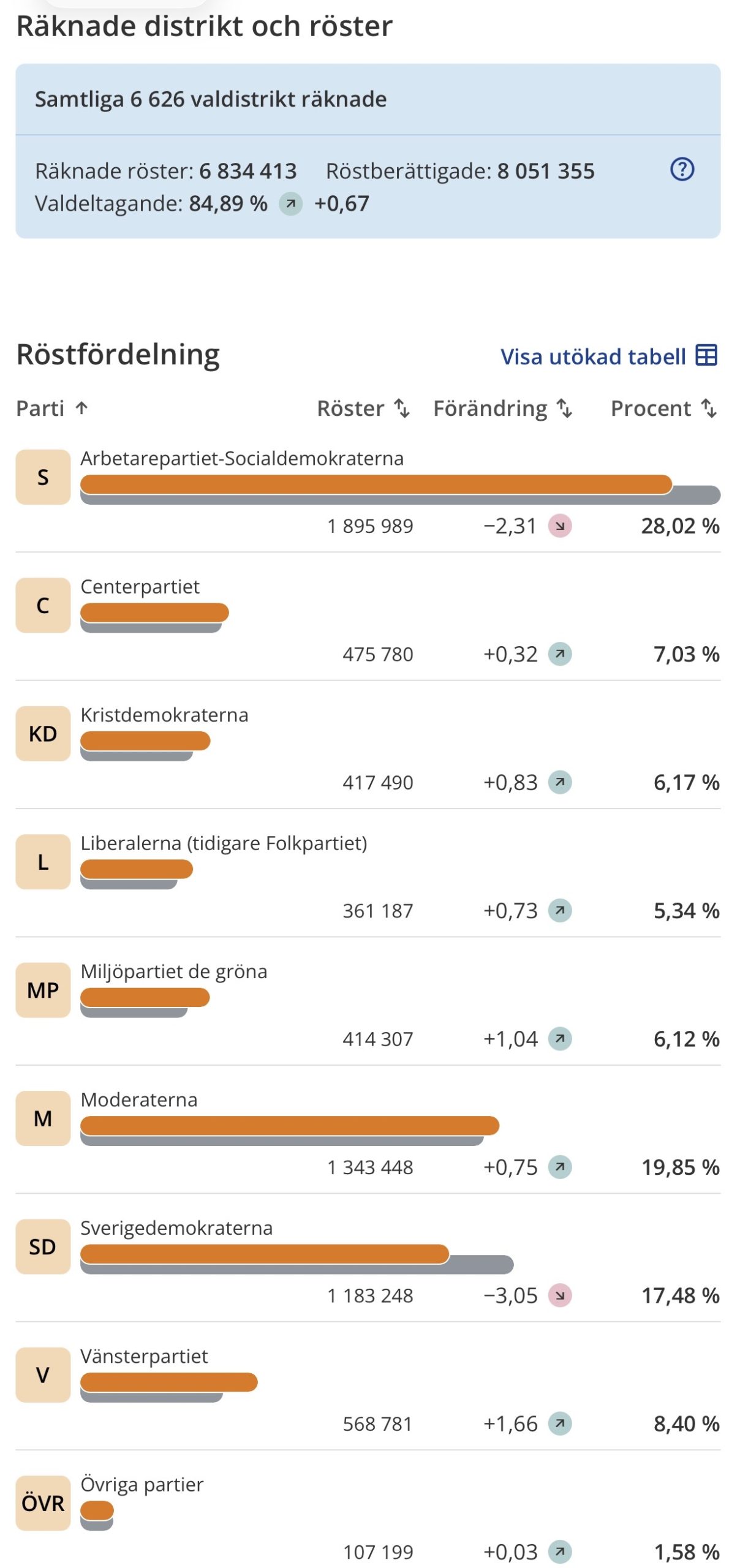Click Vänsterpartiet's increase arrow indicator
Viewport: 740px width, 1568px height.
click(x=559, y=1423)
